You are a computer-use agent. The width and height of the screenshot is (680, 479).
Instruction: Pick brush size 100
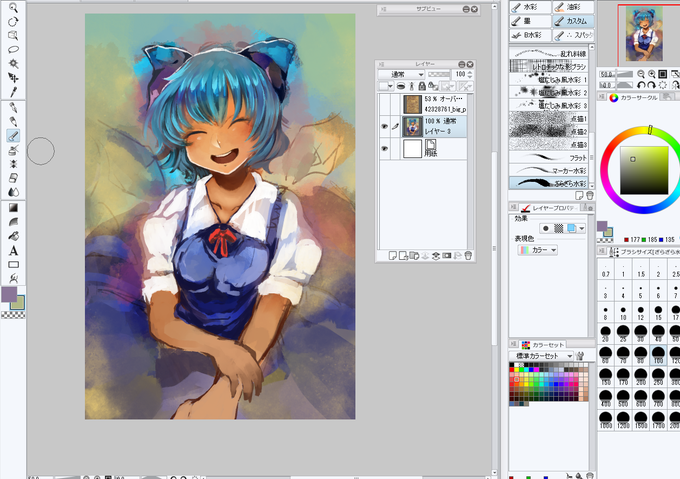tap(658, 355)
